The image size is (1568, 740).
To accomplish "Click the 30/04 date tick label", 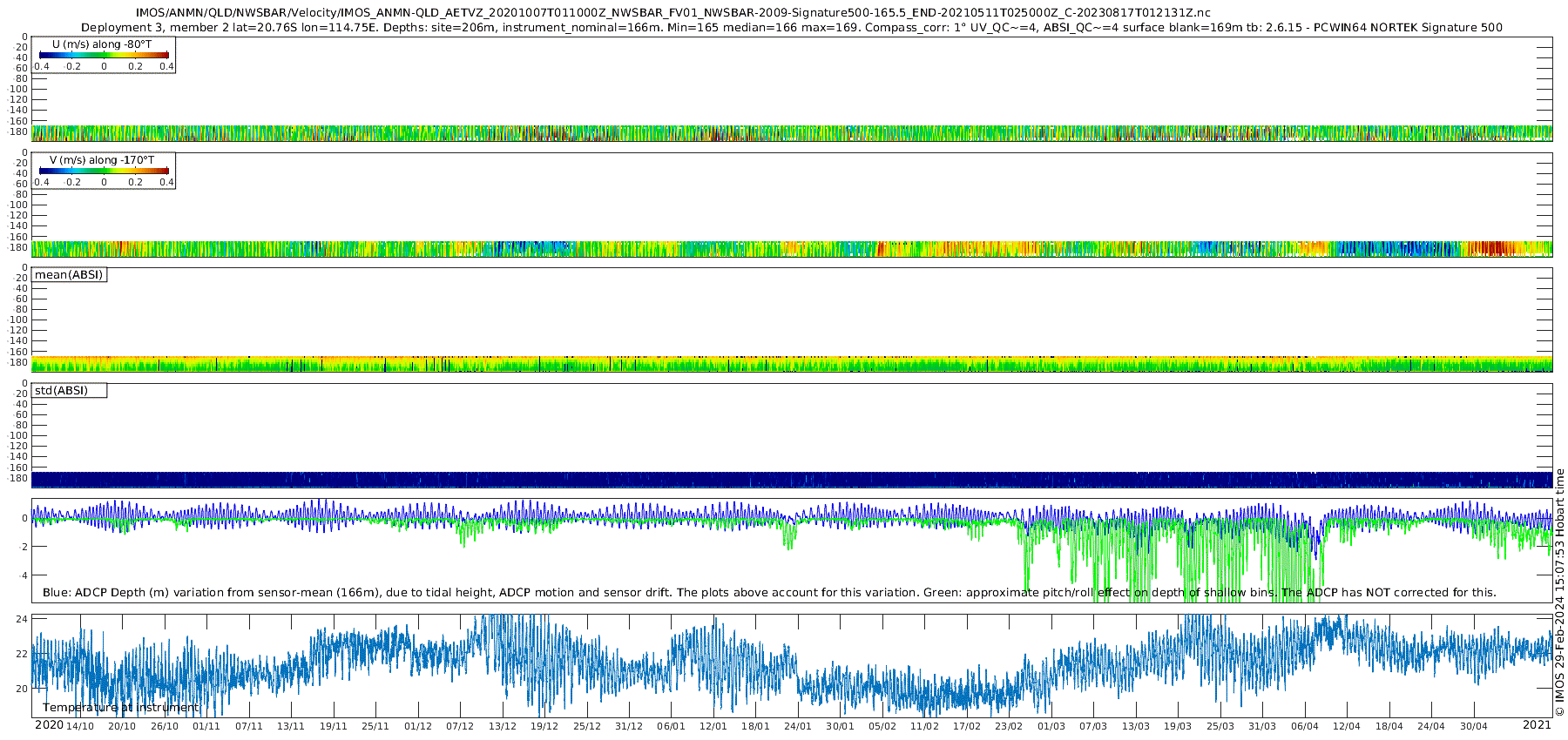I will 1474,726.
